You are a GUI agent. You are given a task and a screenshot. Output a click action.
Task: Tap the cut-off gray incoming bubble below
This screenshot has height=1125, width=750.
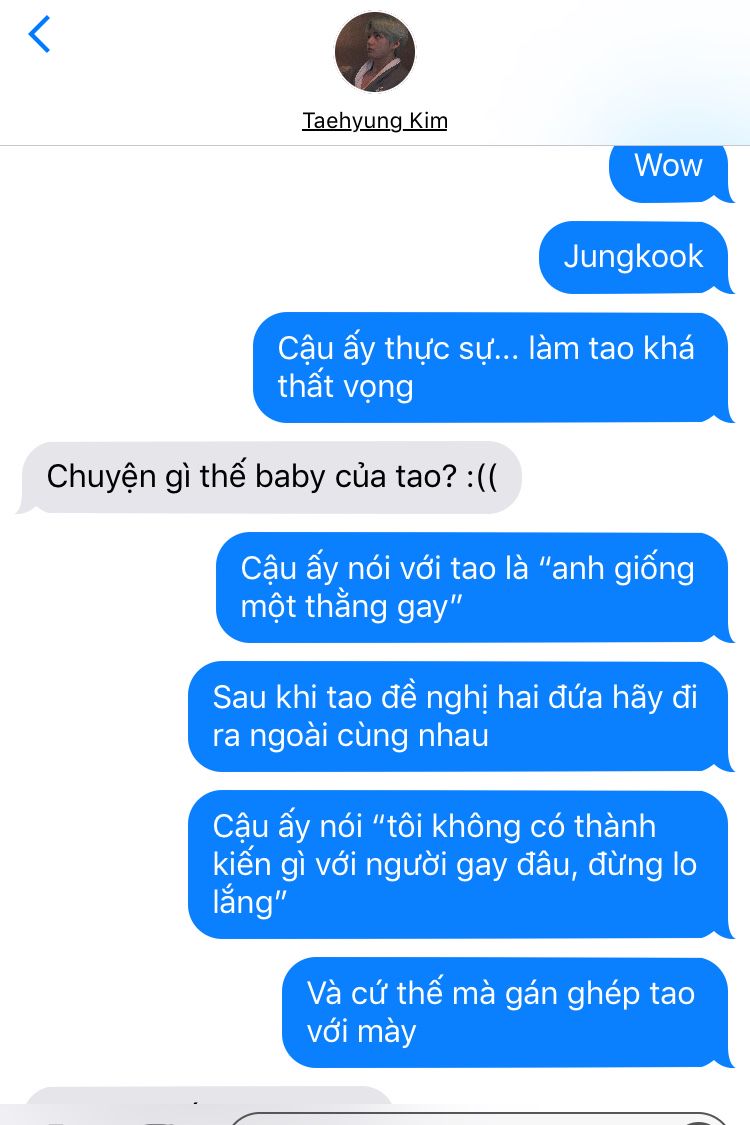tap(210, 1095)
